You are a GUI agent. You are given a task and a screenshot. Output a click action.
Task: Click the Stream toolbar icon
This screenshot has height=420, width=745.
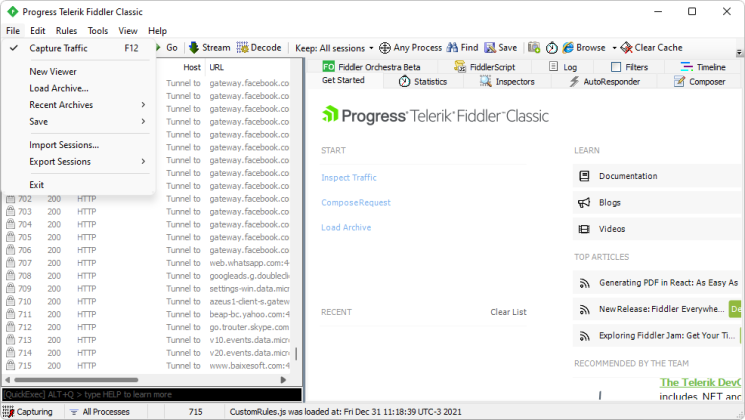point(194,48)
